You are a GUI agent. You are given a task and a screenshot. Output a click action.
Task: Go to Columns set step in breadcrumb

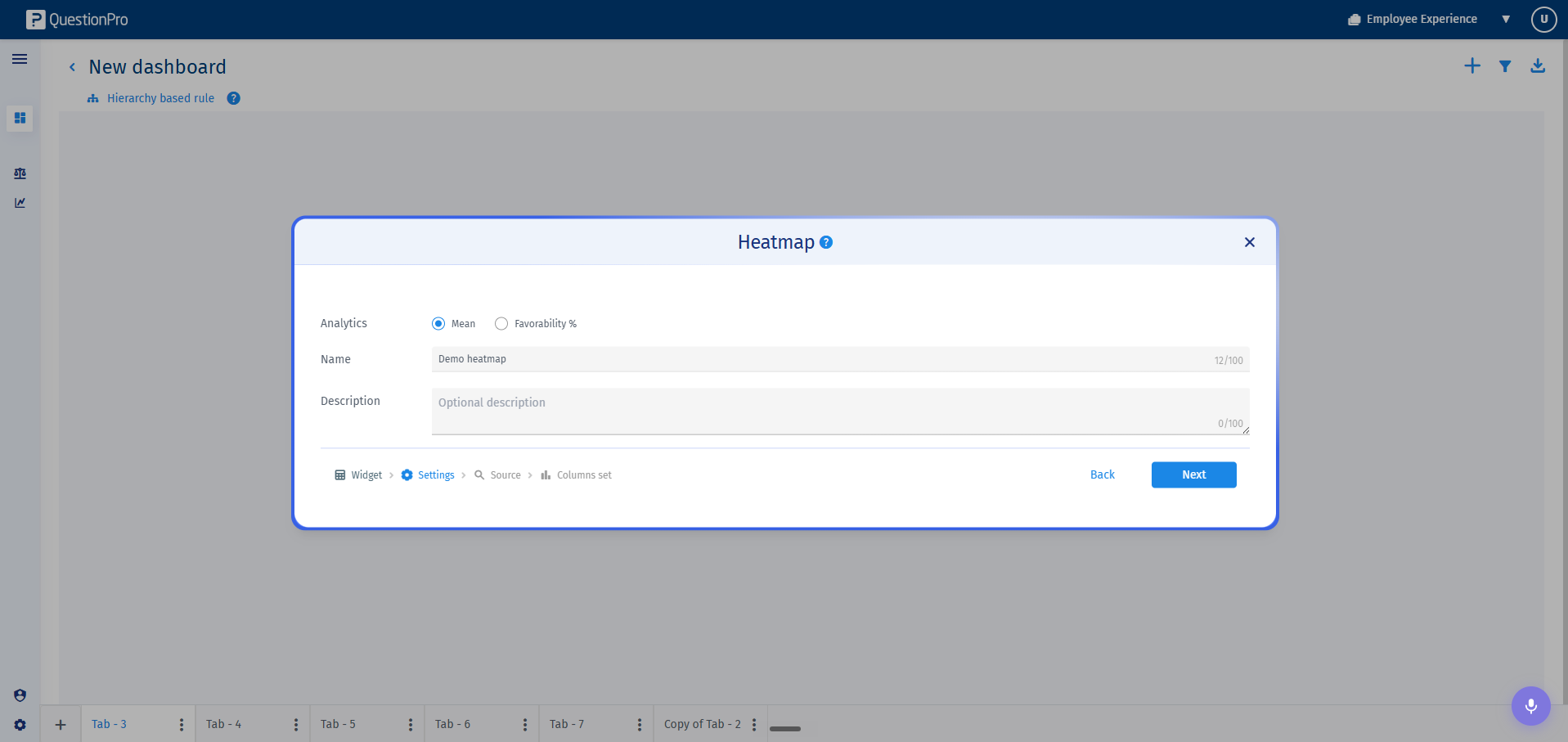point(576,475)
